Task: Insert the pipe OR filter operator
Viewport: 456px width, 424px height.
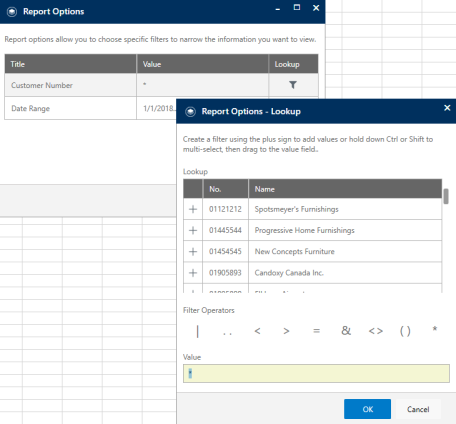Action: pos(198,331)
